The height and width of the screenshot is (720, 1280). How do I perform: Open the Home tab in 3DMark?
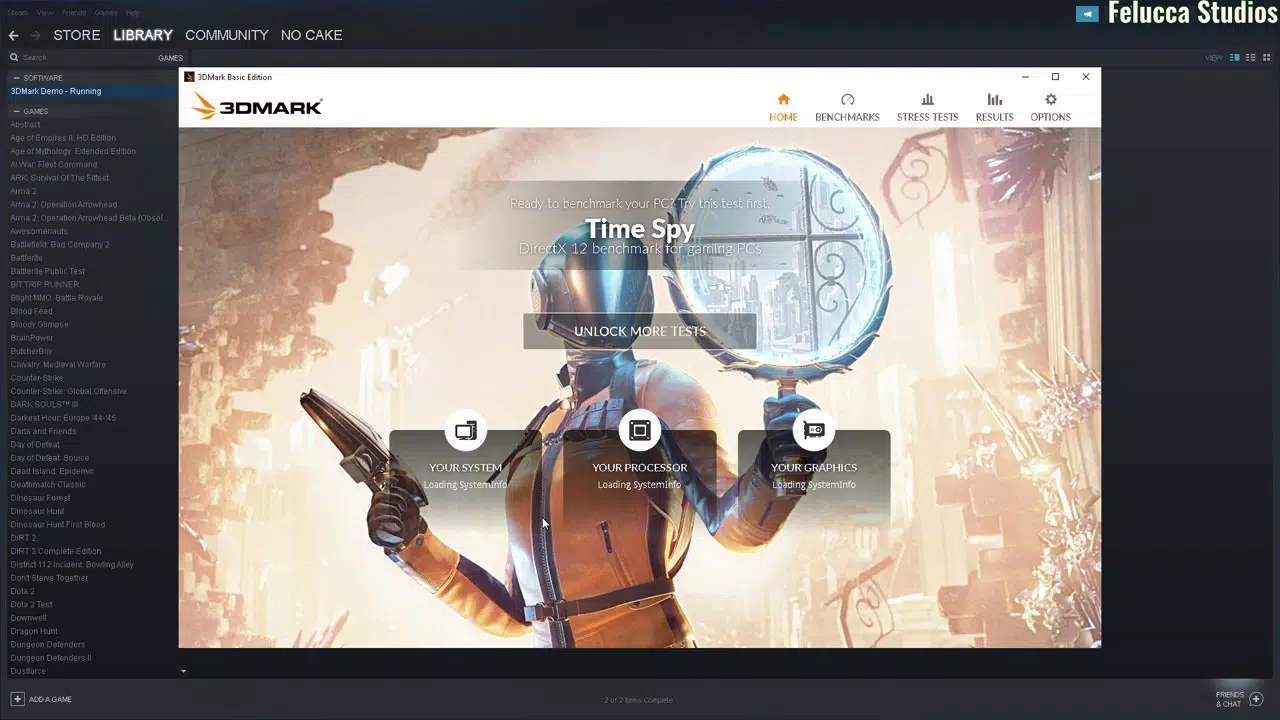click(x=783, y=107)
